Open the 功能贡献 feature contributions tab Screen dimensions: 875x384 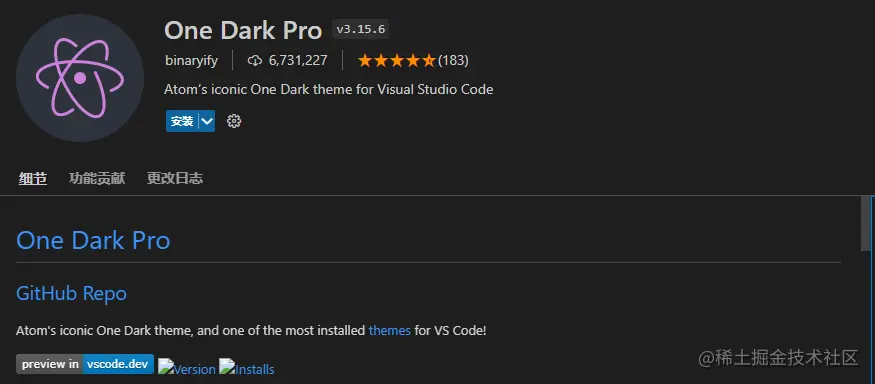coord(97,179)
